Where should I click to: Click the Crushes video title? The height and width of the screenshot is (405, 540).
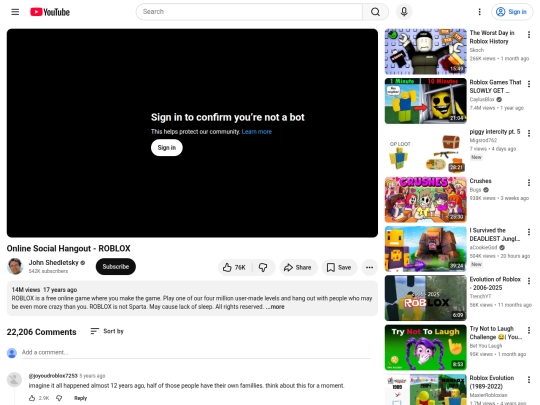pos(480,181)
